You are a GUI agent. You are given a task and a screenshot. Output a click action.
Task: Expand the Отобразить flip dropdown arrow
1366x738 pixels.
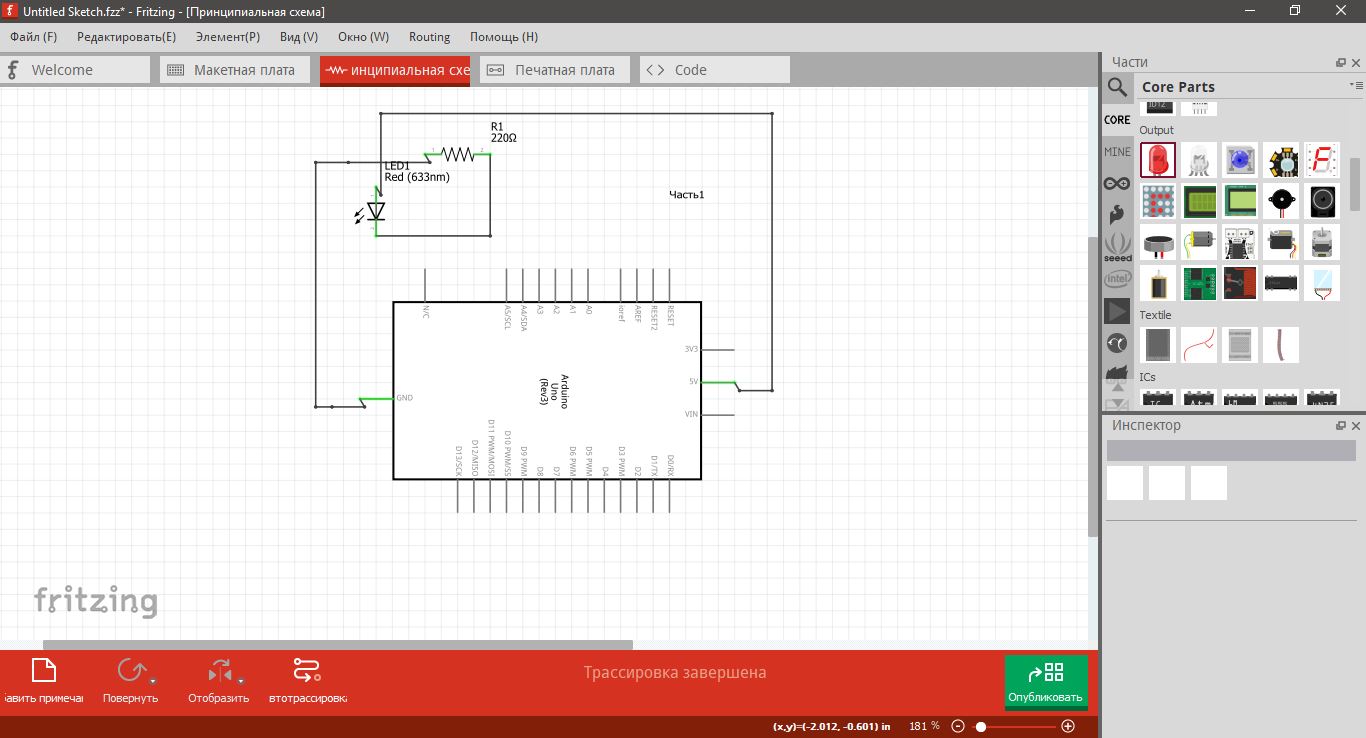[x=241, y=680]
